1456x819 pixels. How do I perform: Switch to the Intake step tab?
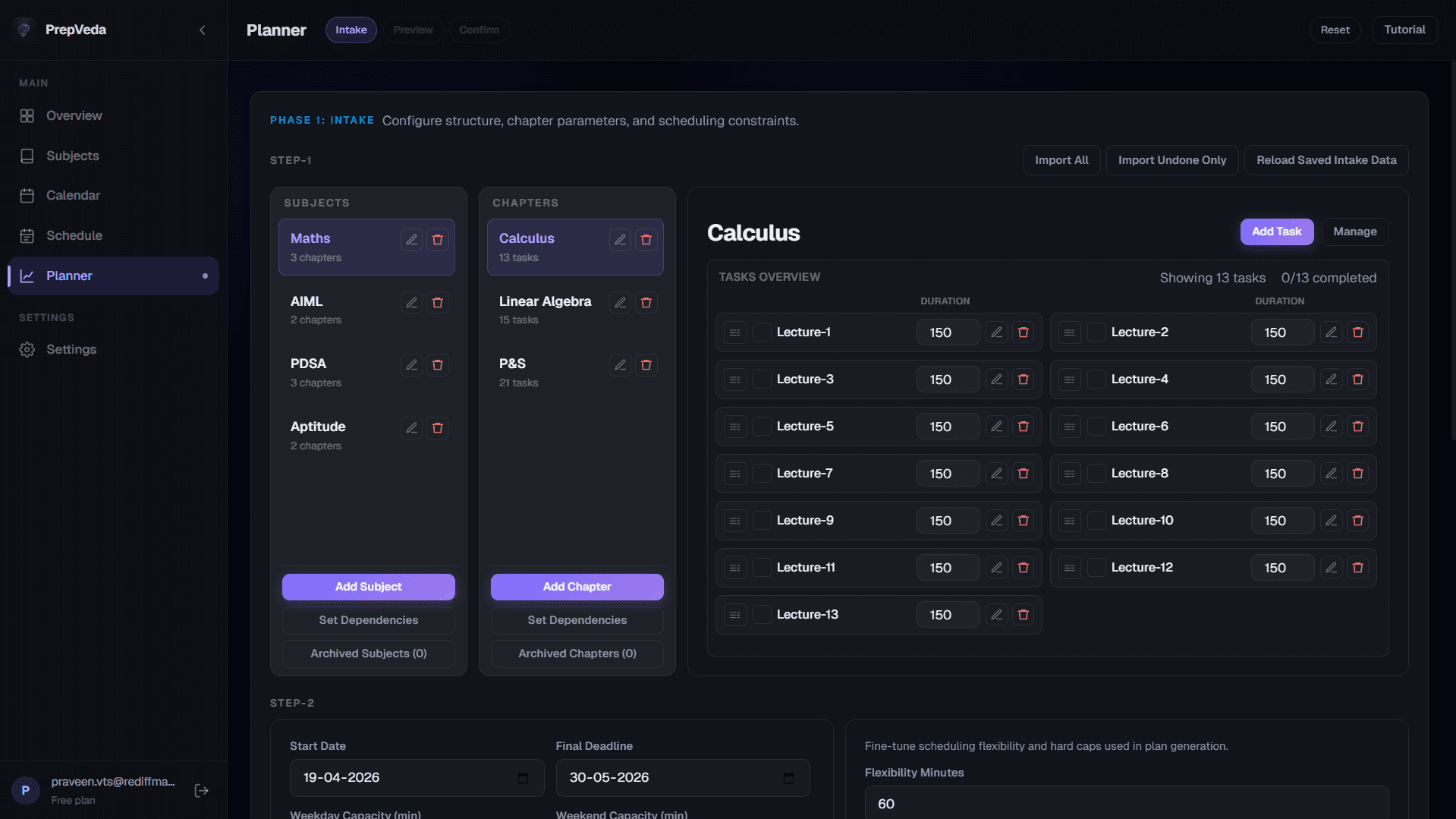pos(351,30)
